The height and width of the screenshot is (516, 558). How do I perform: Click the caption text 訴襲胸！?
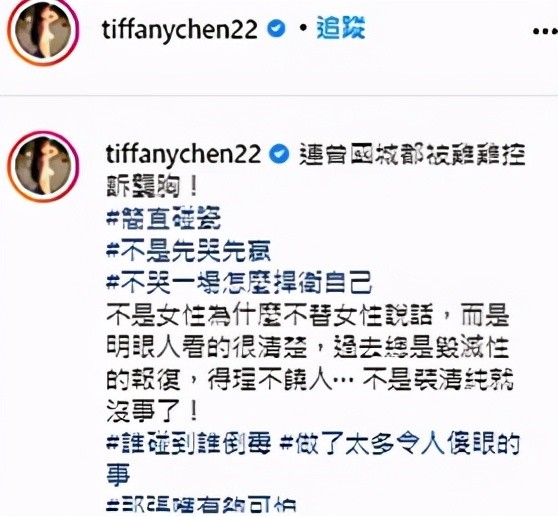(152, 186)
